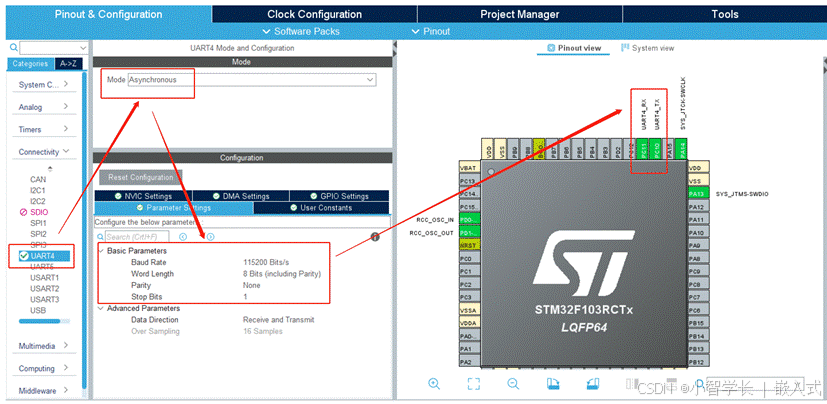Viewport: 827px width, 404px height.
Task: Select the Categories tab
Action: click(x=31, y=64)
